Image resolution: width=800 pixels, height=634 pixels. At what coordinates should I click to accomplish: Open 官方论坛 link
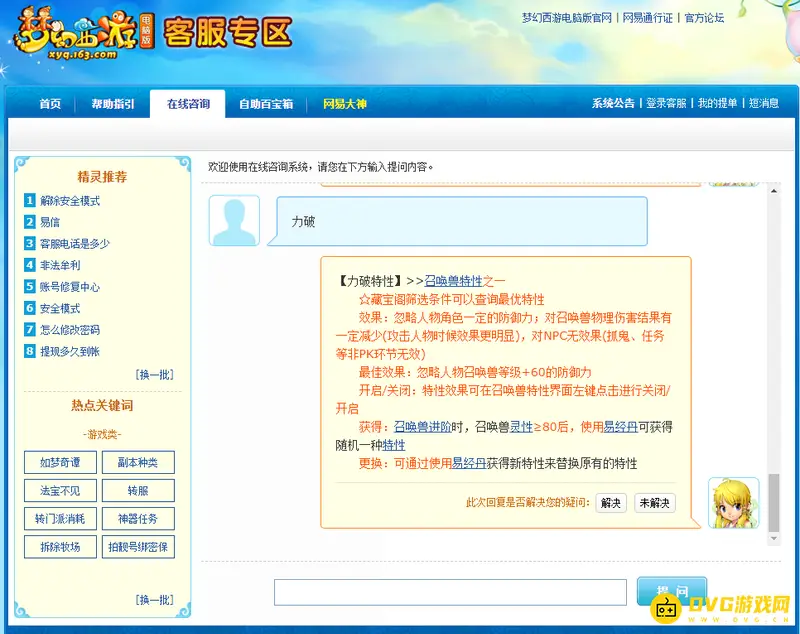click(x=704, y=18)
